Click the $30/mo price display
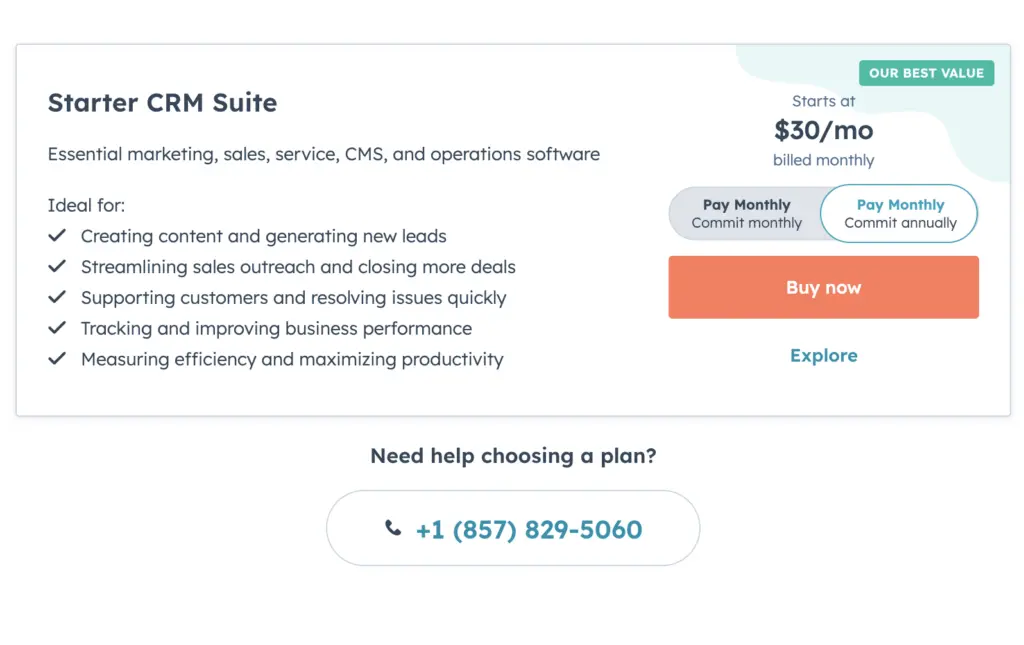Image resolution: width=1024 pixels, height=645 pixels. 823,130
